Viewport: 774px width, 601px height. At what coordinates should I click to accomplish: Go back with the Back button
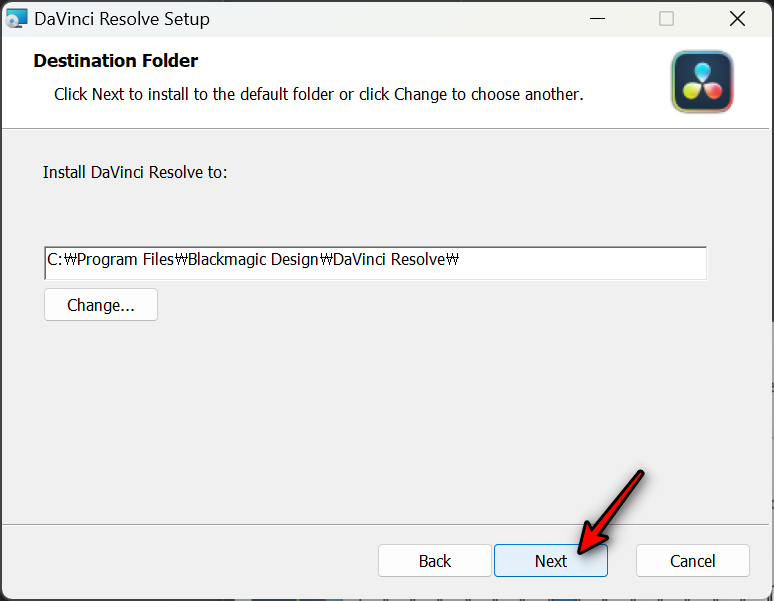coord(435,561)
